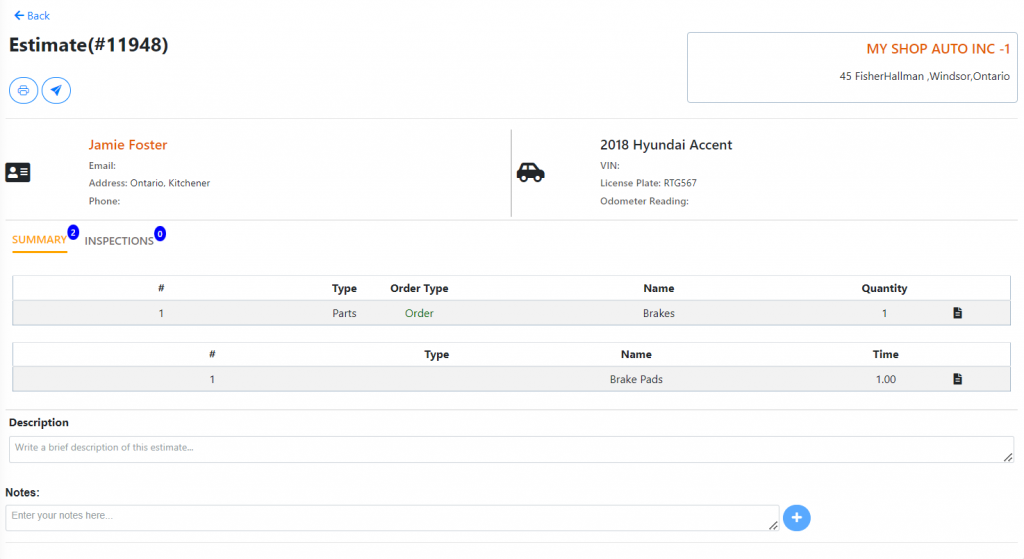This screenshot has width=1024, height=559.
Task: Open customer Jamie Foster's name link
Action: (x=128, y=145)
